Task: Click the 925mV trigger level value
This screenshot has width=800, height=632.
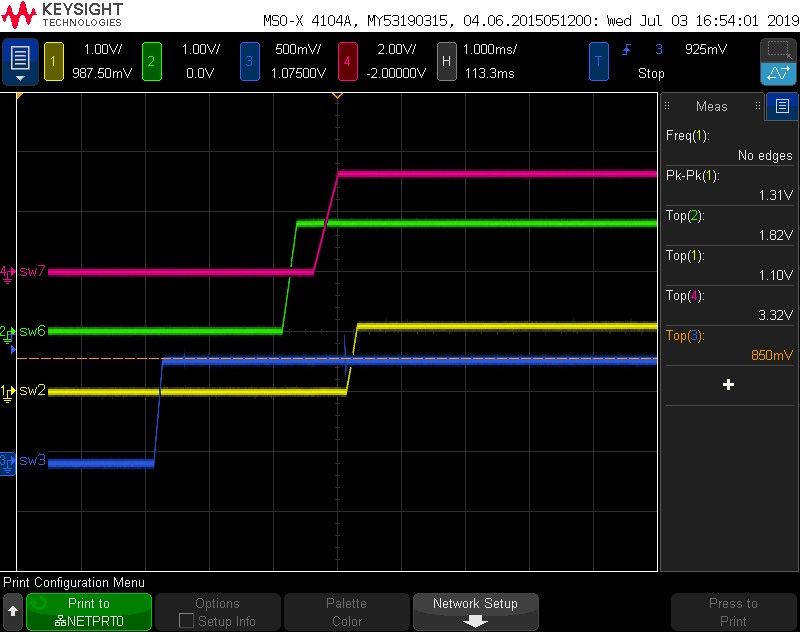Action: 706,49
